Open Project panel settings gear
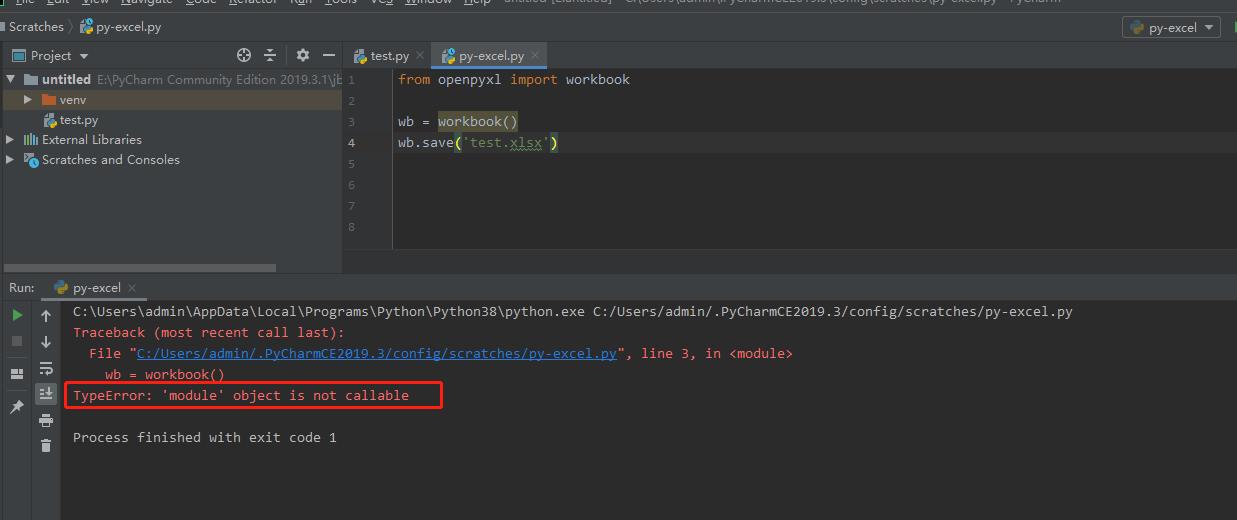 tap(303, 56)
